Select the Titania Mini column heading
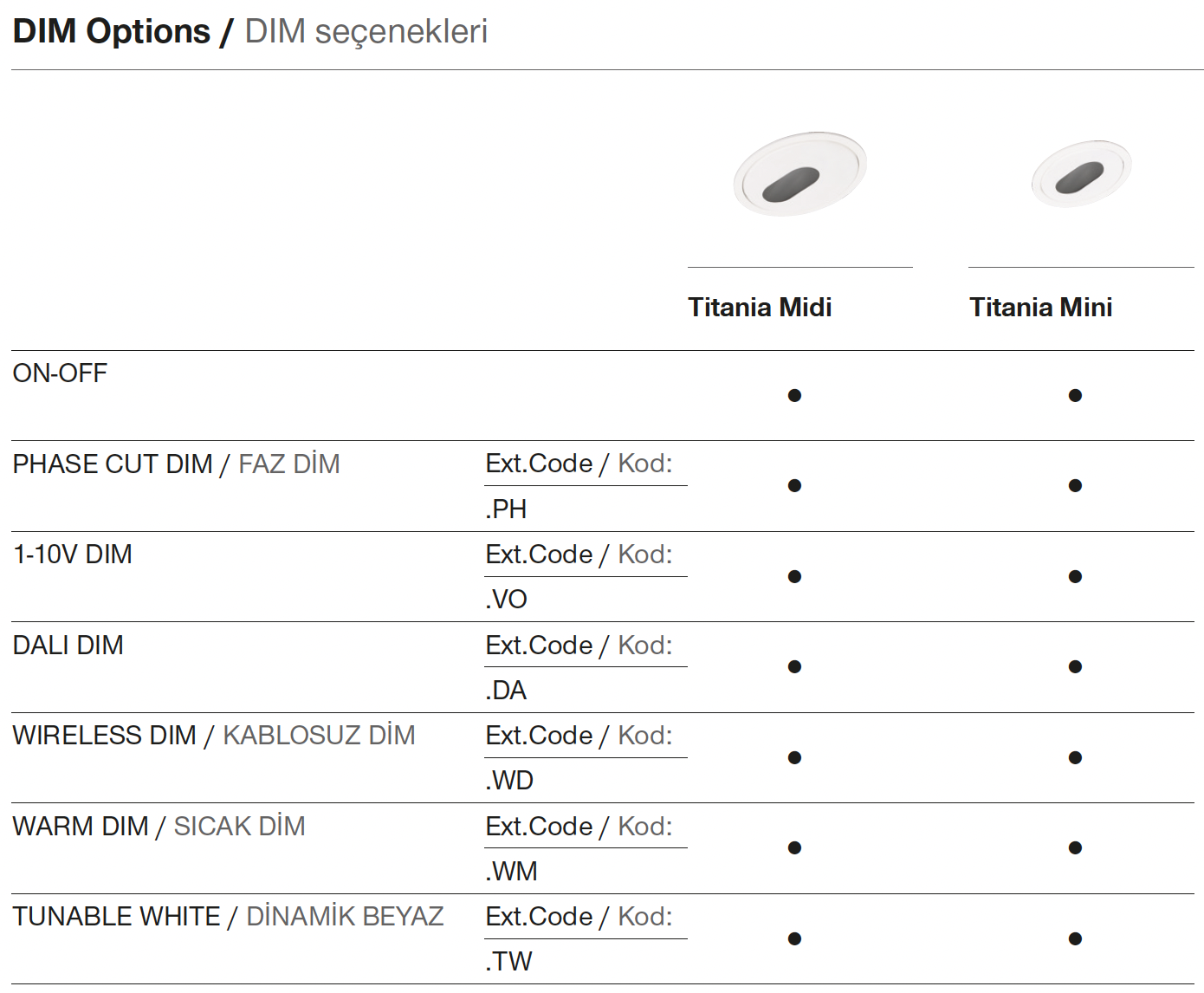1204x993 pixels. (1040, 308)
